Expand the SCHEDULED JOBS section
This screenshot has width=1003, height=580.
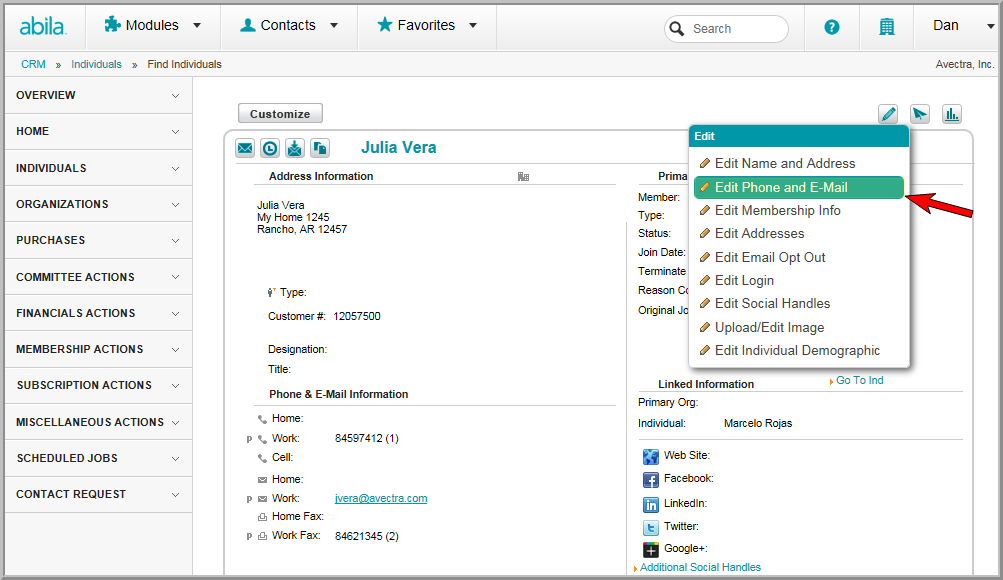99,458
